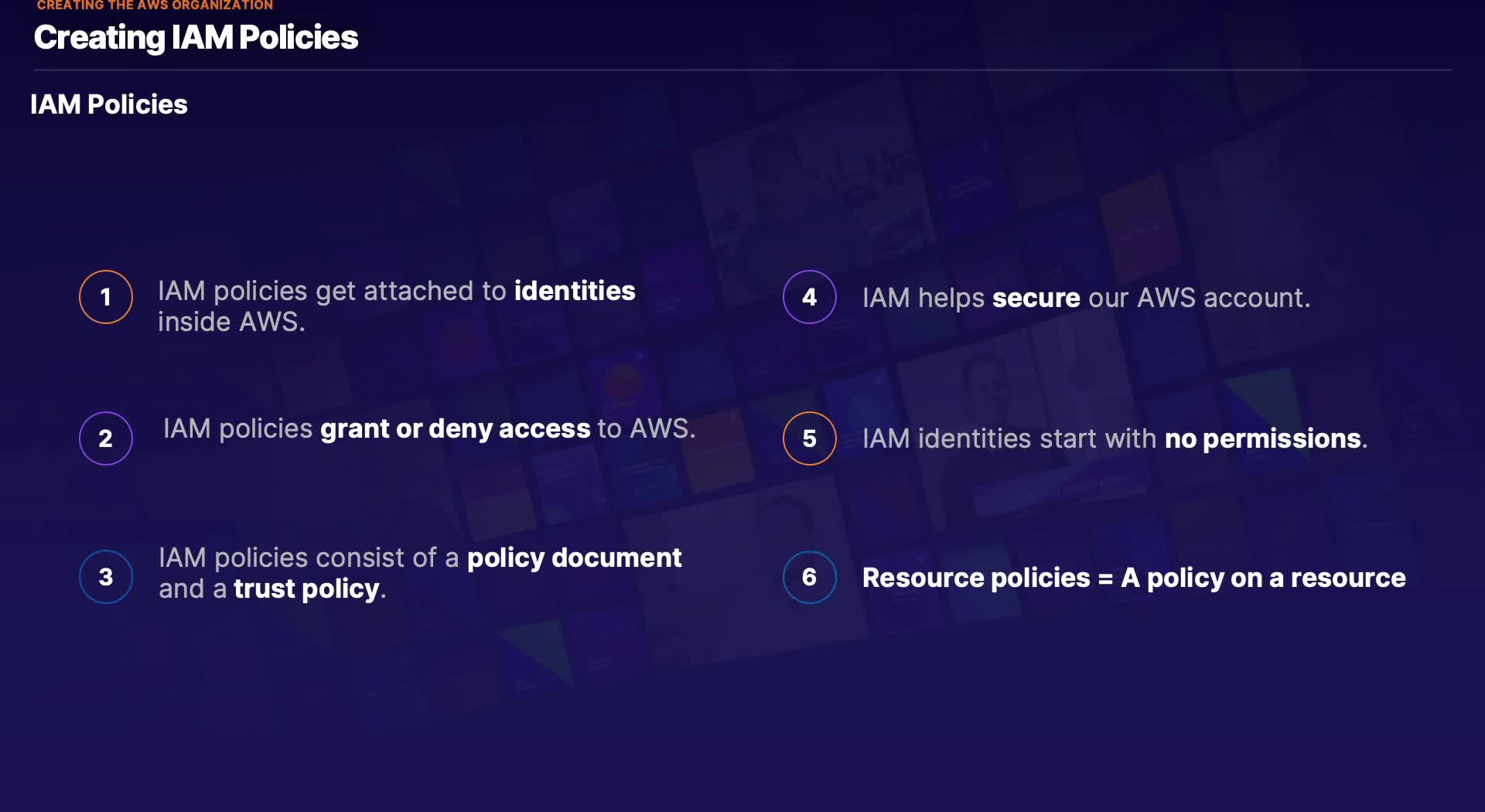The width and height of the screenshot is (1485, 812).
Task: Select the number 4 circle badge
Action: pos(809,297)
